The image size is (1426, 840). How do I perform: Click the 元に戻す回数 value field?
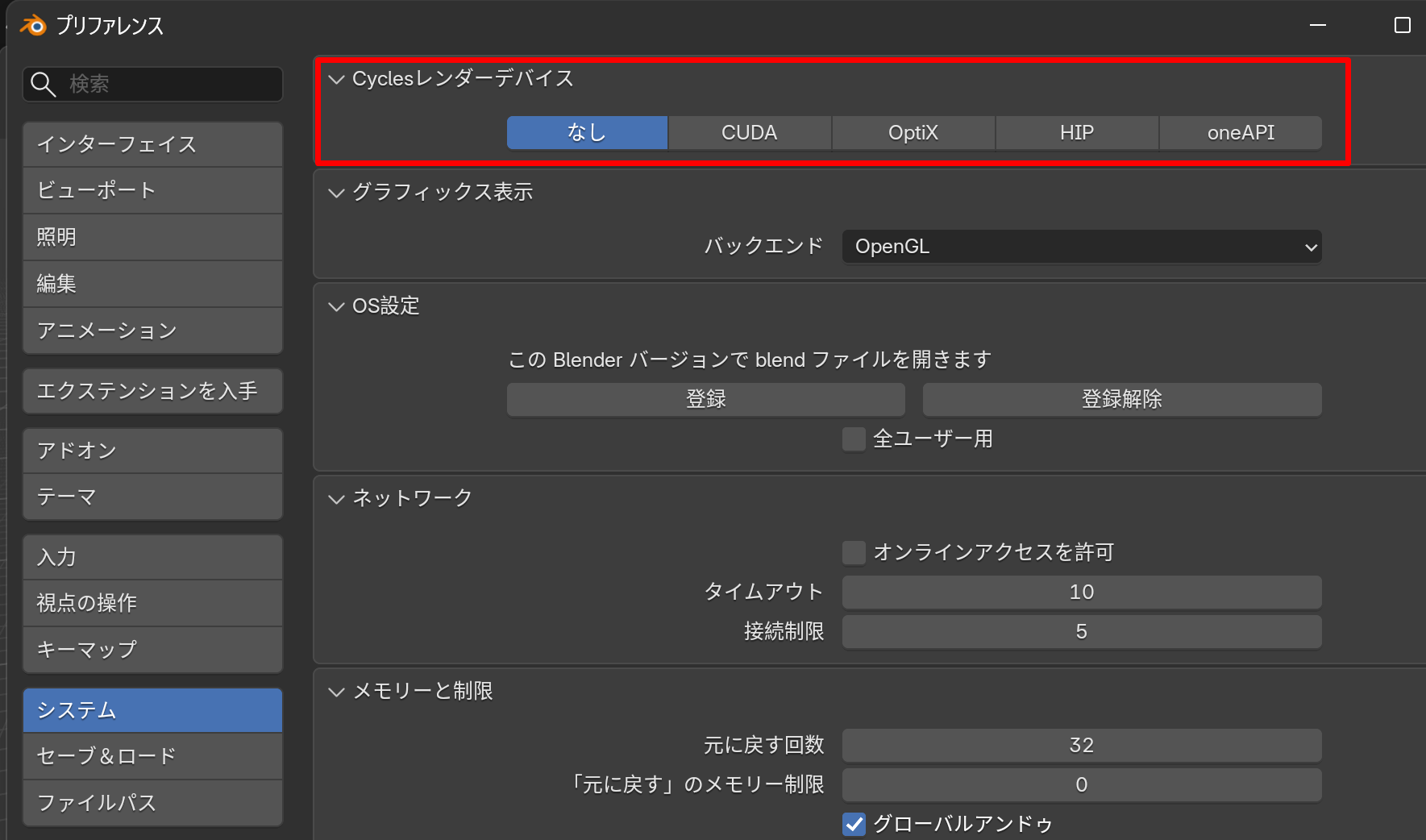point(1082,746)
